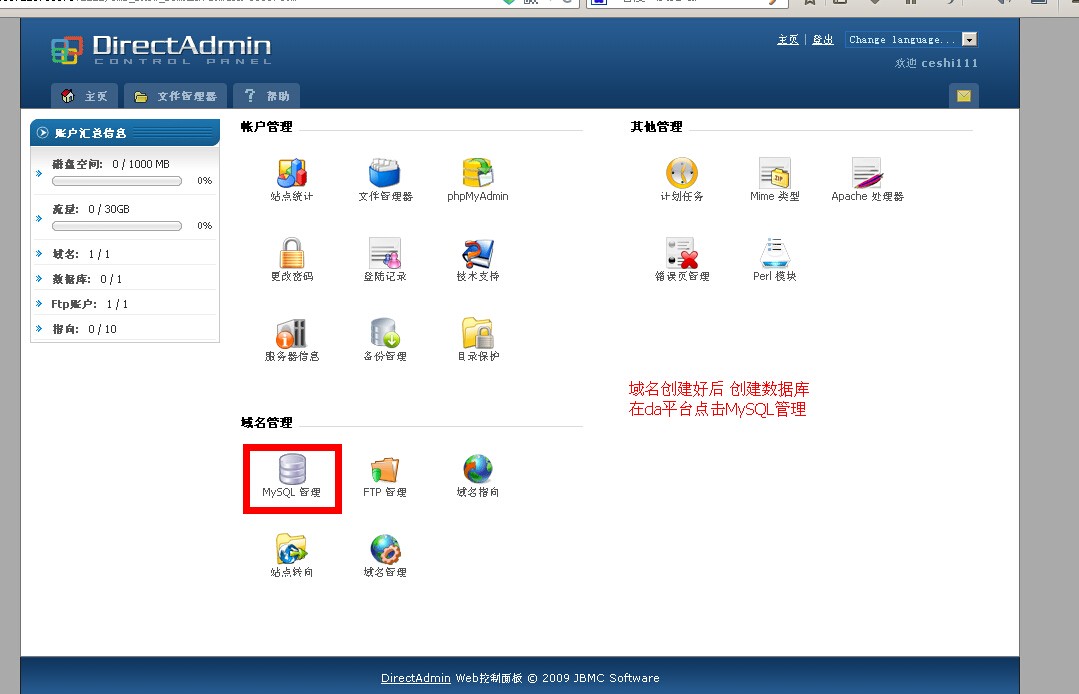The height and width of the screenshot is (694, 1079).
Task: Open the Change language dropdown
Action: tap(911, 39)
